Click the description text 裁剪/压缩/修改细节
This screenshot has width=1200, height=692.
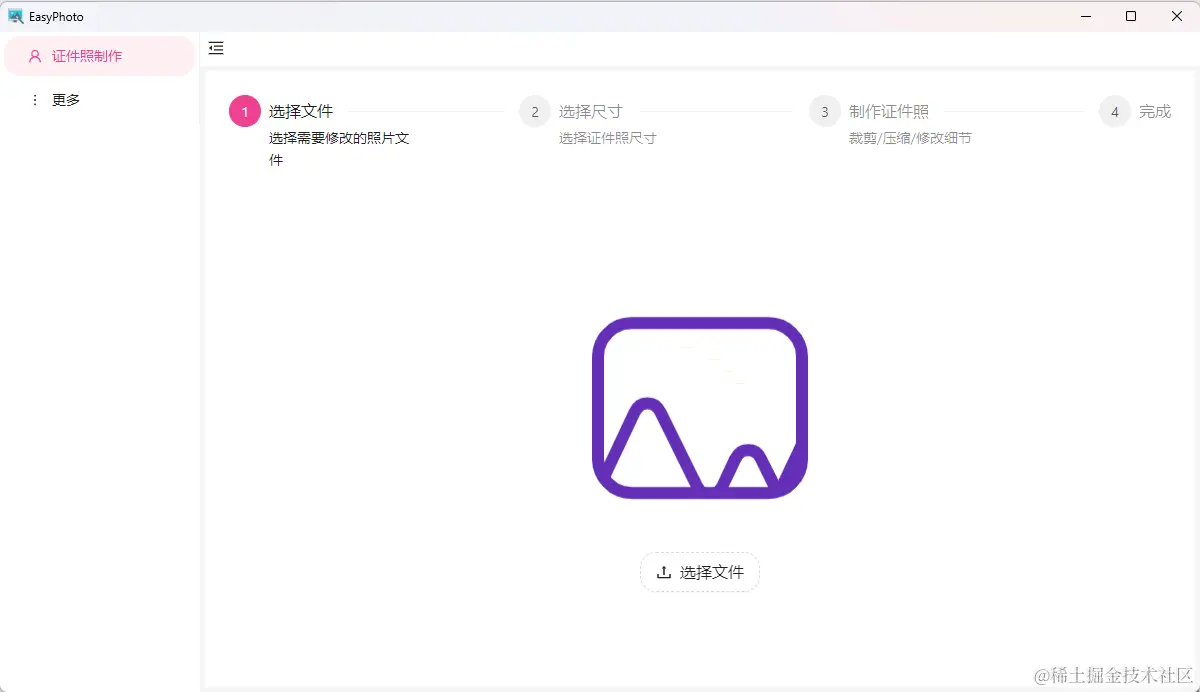tap(910, 138)
